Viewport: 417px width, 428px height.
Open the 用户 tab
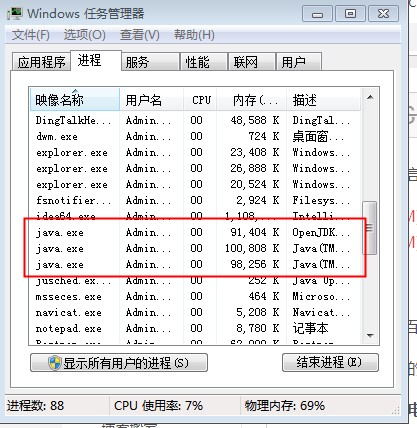point(299,62)
